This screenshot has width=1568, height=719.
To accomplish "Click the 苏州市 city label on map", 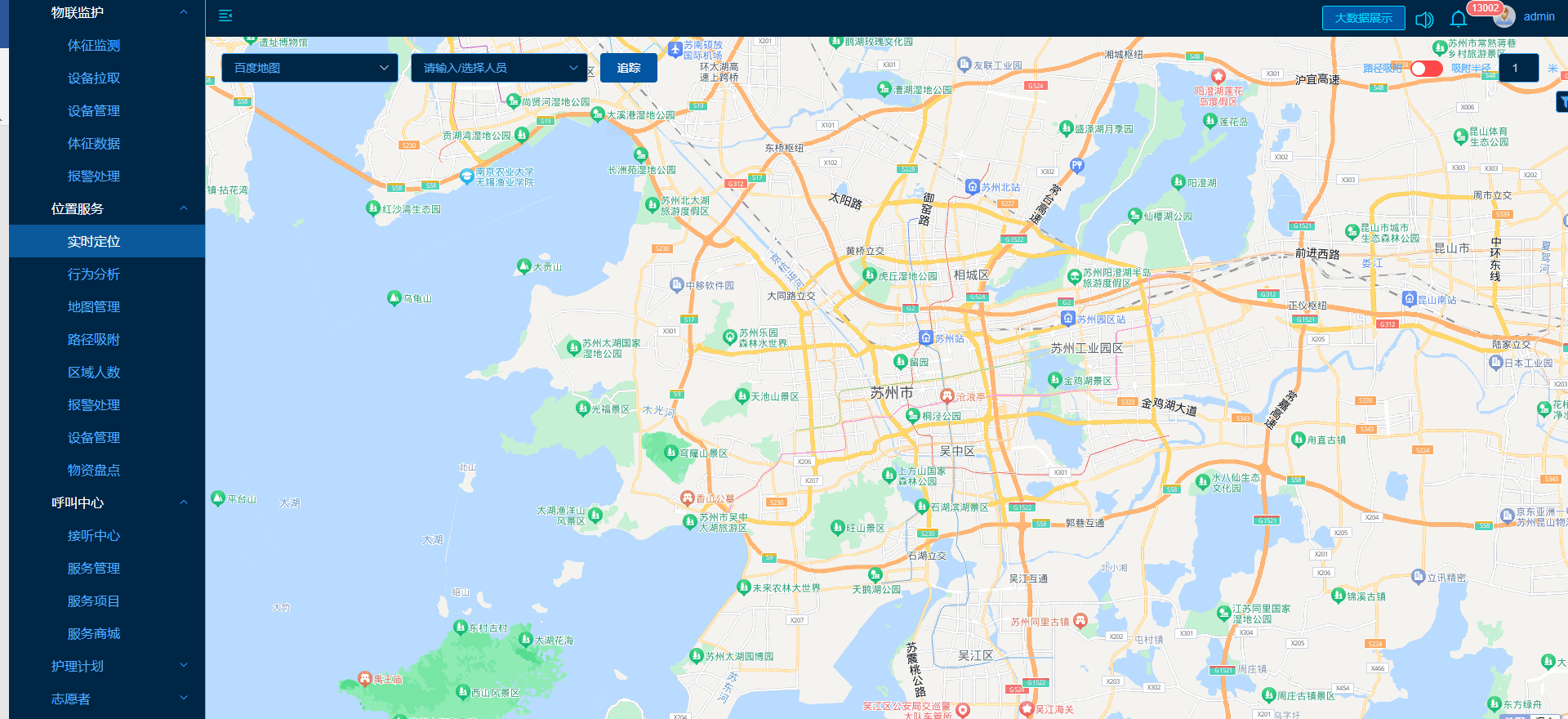I will pos(891,393).
